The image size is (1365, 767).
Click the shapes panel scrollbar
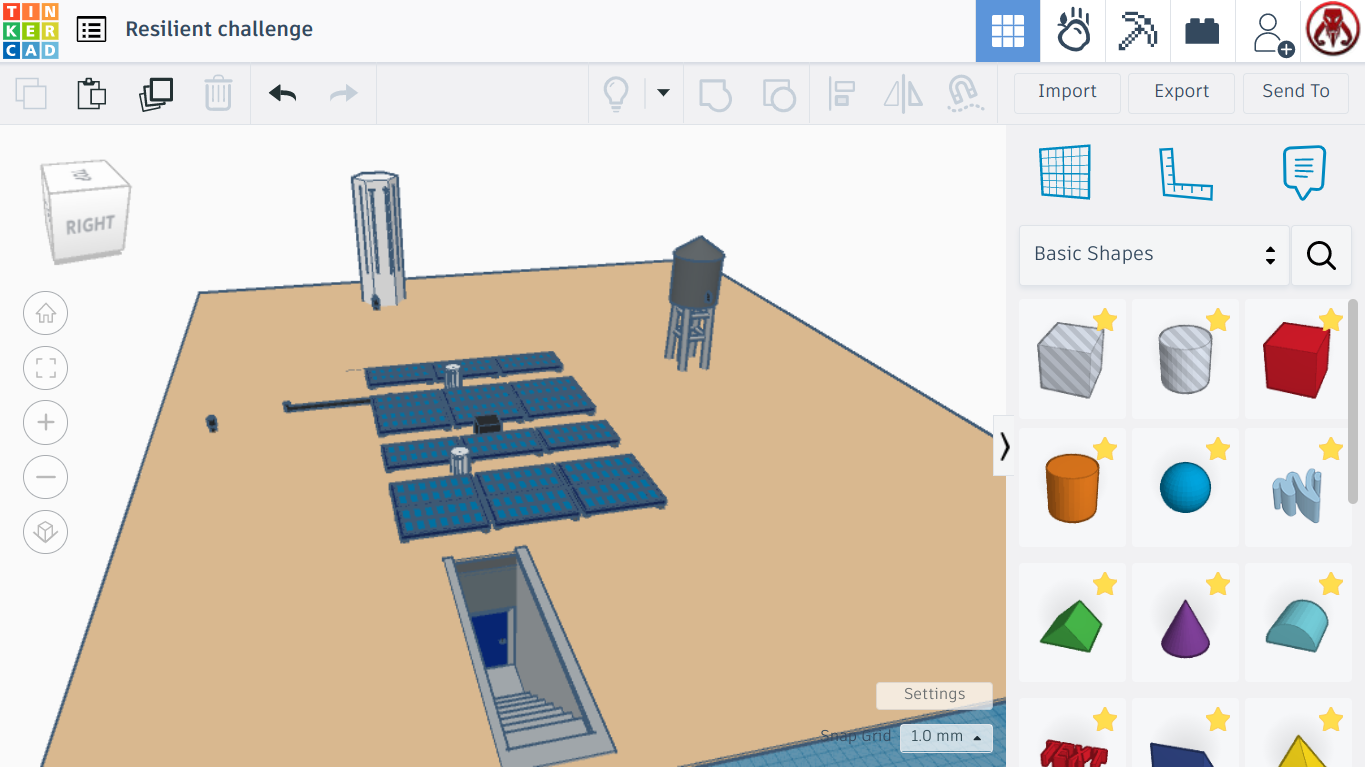1353,400
